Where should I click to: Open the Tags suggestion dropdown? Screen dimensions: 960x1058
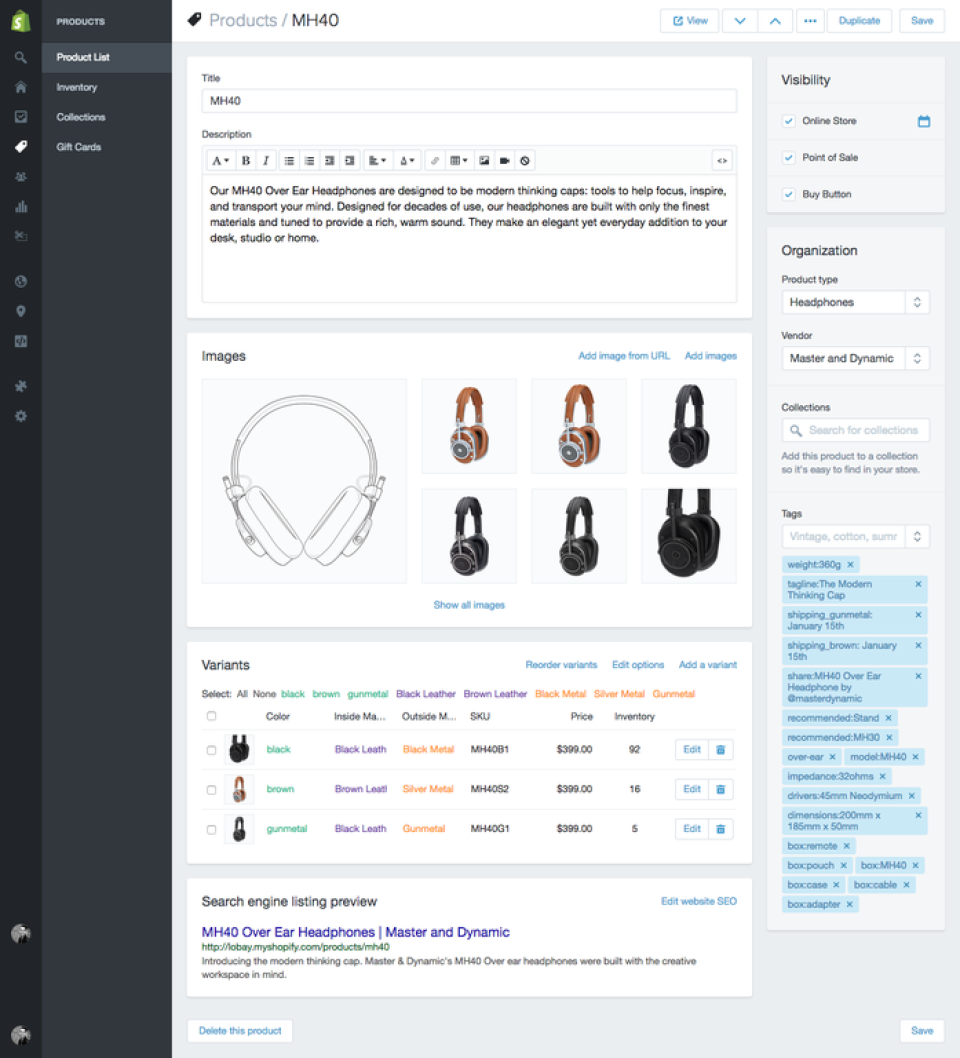coord(917,536)
